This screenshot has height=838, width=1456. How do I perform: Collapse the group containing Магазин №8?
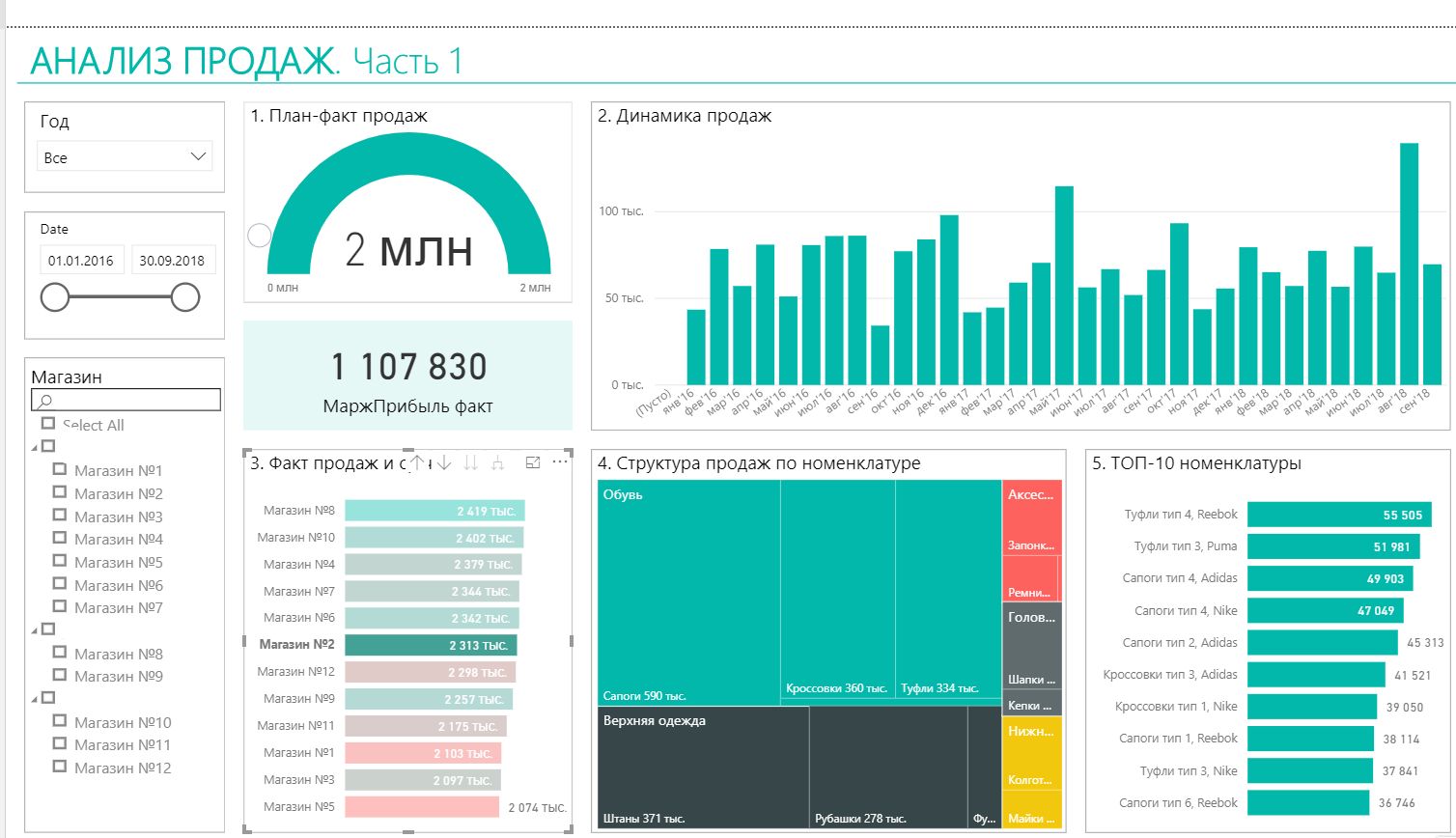coord(35,630)
